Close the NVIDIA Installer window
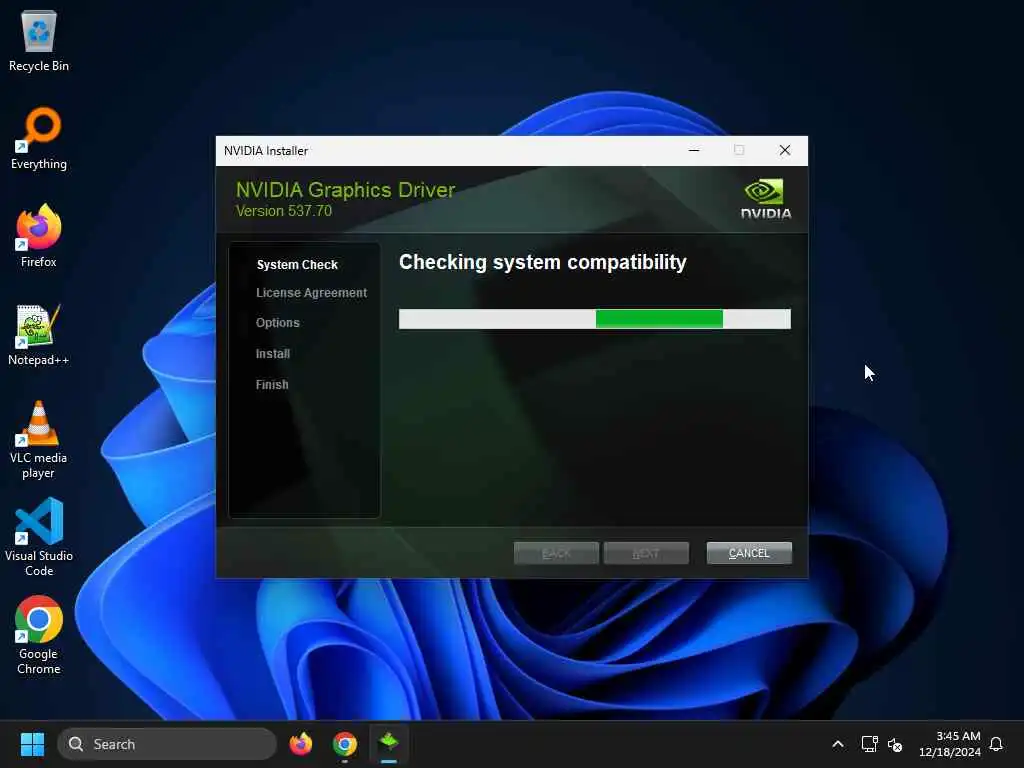Image resolution: width=1024 pixels, height=768 pixels. click(785, 150)
